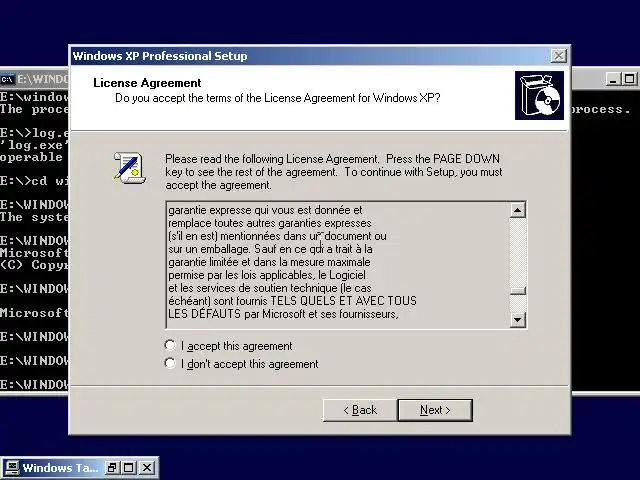Viewport: 640px width, 480px height.
Task: Click the scrollbar track above the thumb
Action: point(518,252)
